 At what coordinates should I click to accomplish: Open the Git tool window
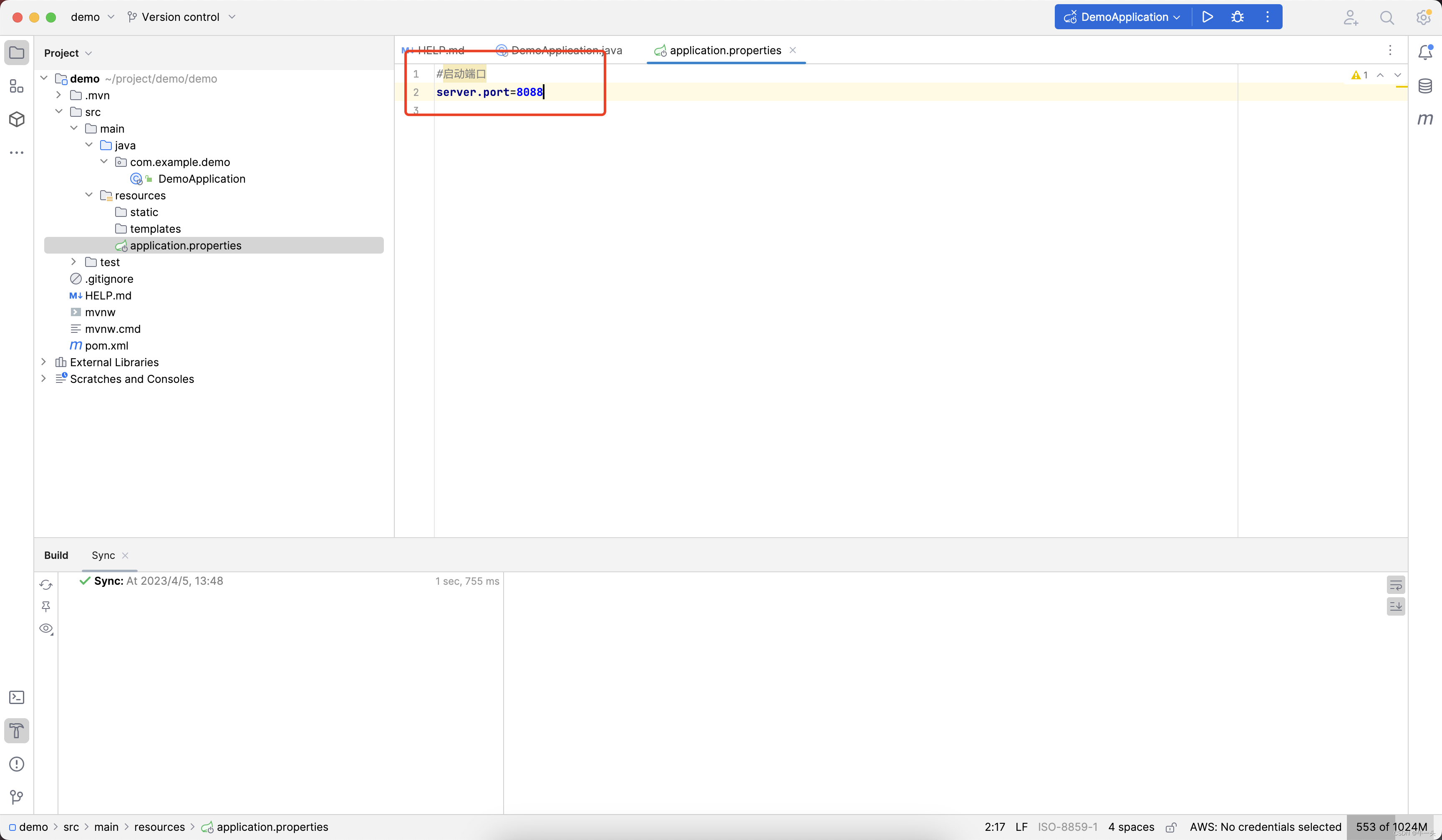click(x=17, y=797)
